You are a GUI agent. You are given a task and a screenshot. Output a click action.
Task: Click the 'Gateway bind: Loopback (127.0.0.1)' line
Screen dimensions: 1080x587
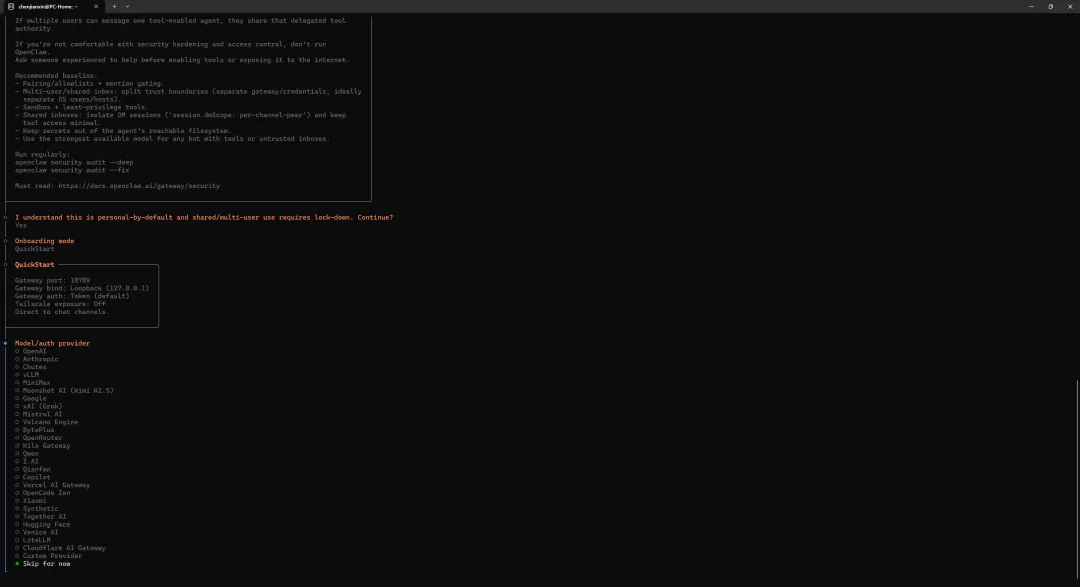click(x=82, y=288)
